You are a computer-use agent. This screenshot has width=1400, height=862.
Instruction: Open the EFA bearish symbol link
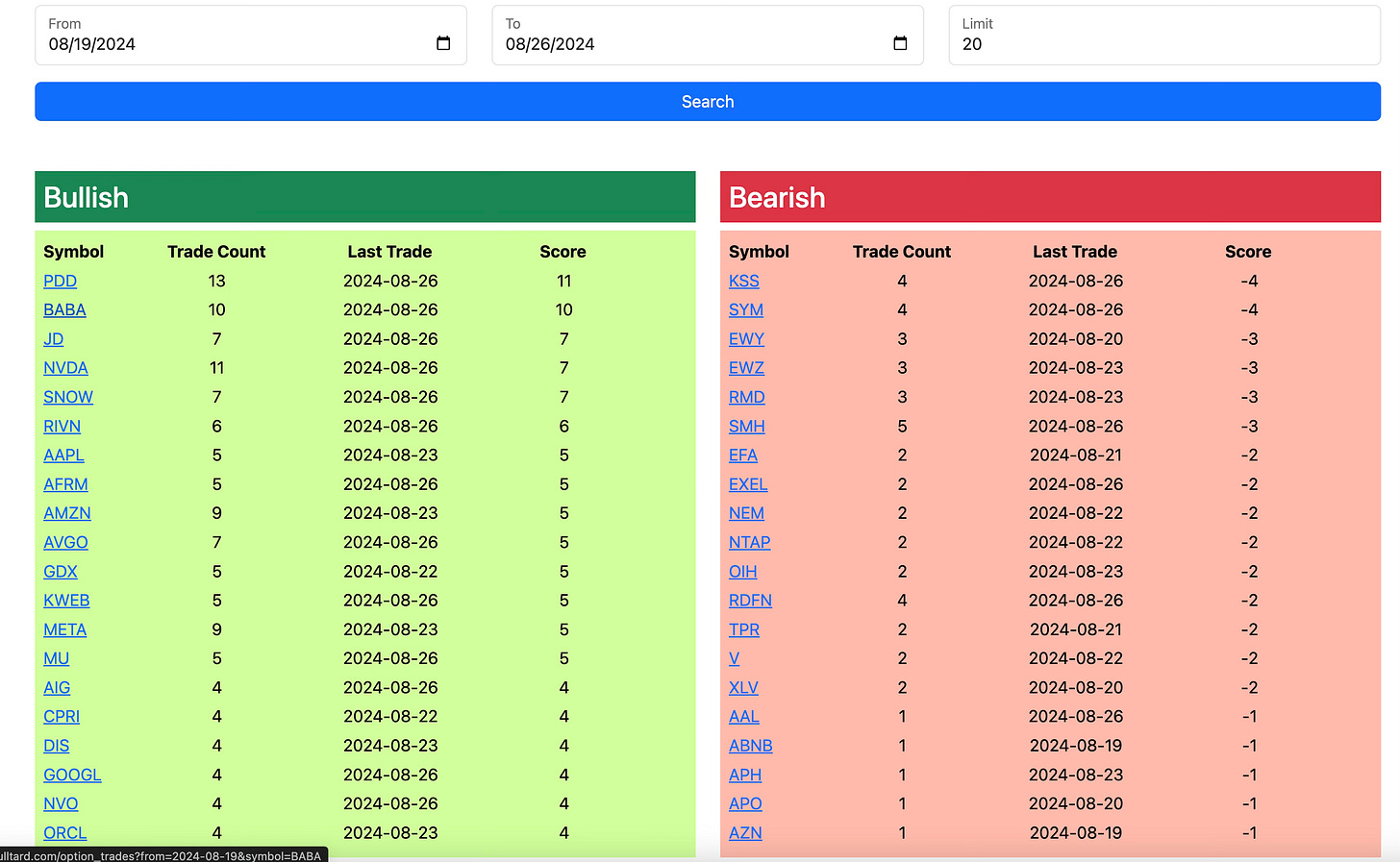[x=743, y=455]
